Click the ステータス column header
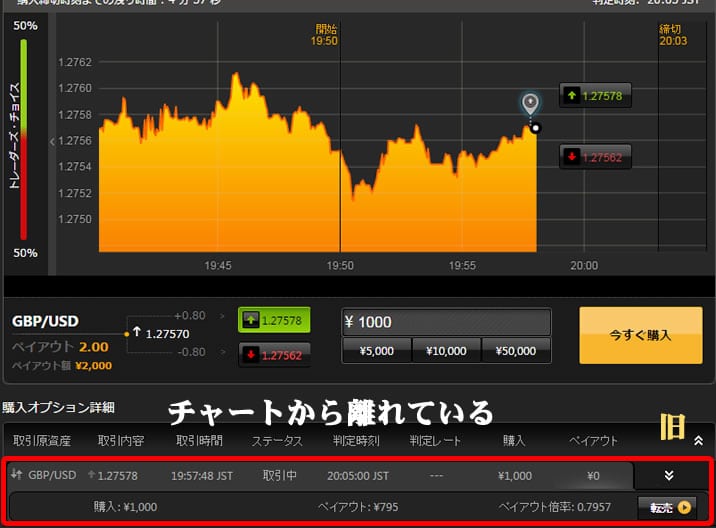 pyautogui.click(x=277, y=441)
